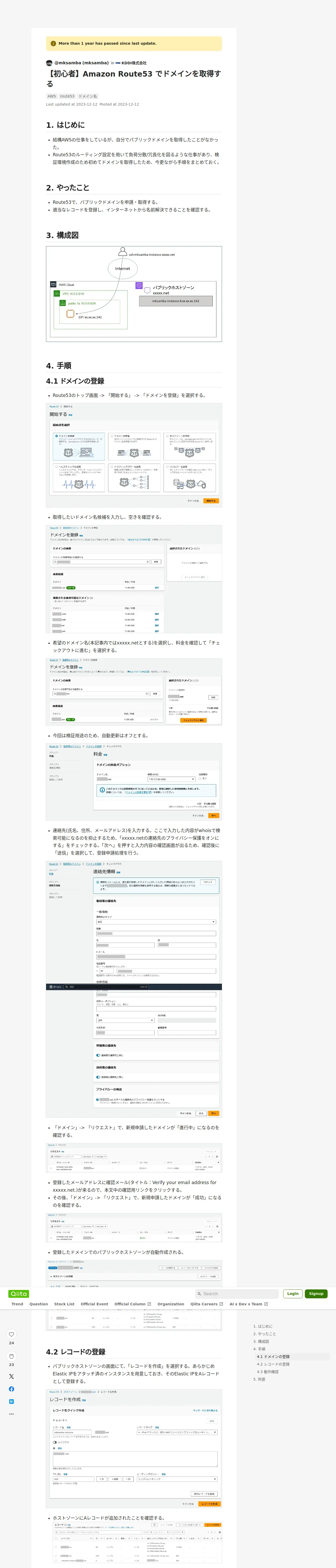Open the AI x Dev x Team link
Screen dimensions: 336x1568
[249, 1304]
